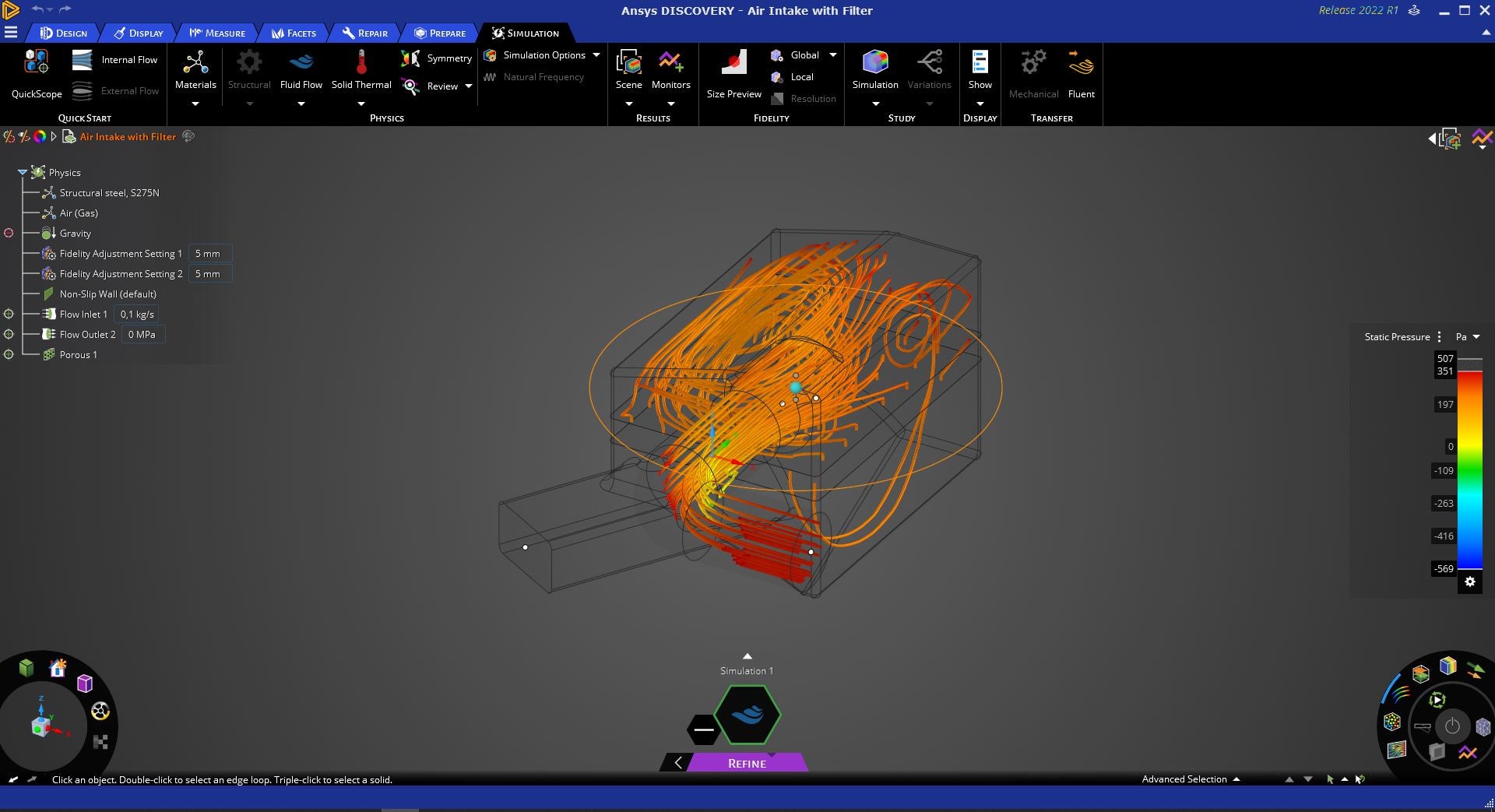Screen dimensions: 1495x812
Task: Go back with the left chevron button
Action: coord(678,763)
